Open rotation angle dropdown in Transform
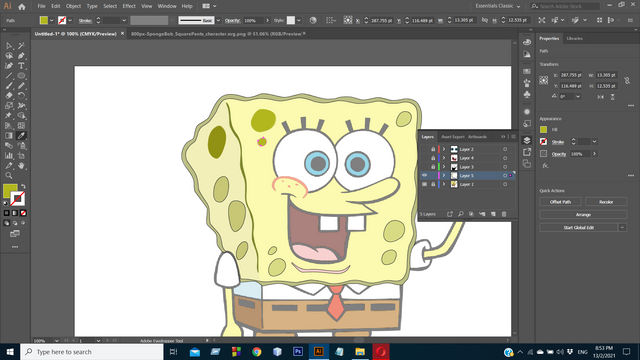This screenshot has height=360, width=640. (578, 97)
